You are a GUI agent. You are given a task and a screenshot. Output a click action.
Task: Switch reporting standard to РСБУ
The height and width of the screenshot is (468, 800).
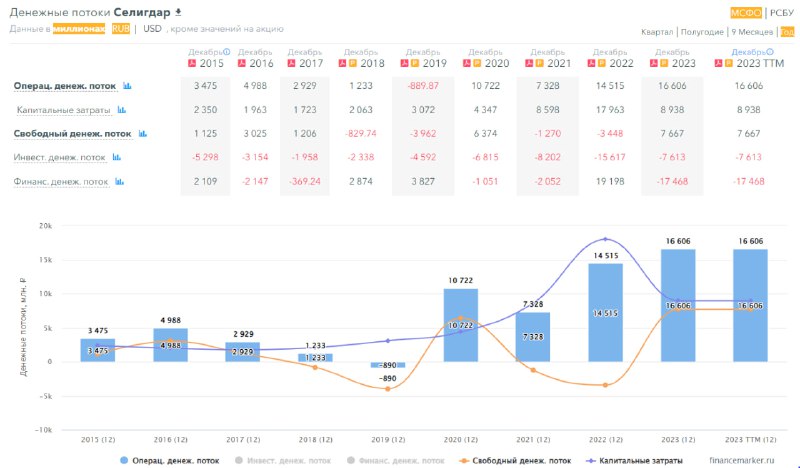tap(782, 13)
